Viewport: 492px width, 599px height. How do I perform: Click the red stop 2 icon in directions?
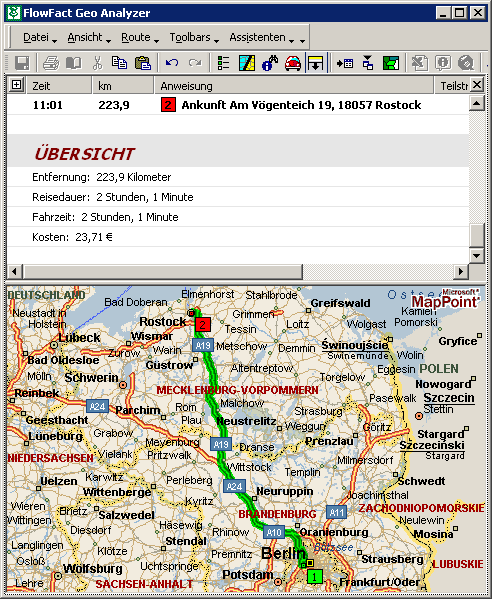coord(168,105)
